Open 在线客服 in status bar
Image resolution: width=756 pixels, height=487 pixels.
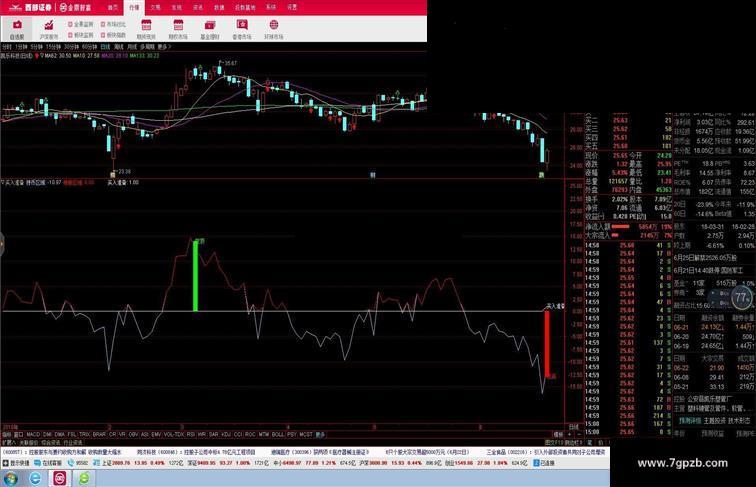click(48, 463)
